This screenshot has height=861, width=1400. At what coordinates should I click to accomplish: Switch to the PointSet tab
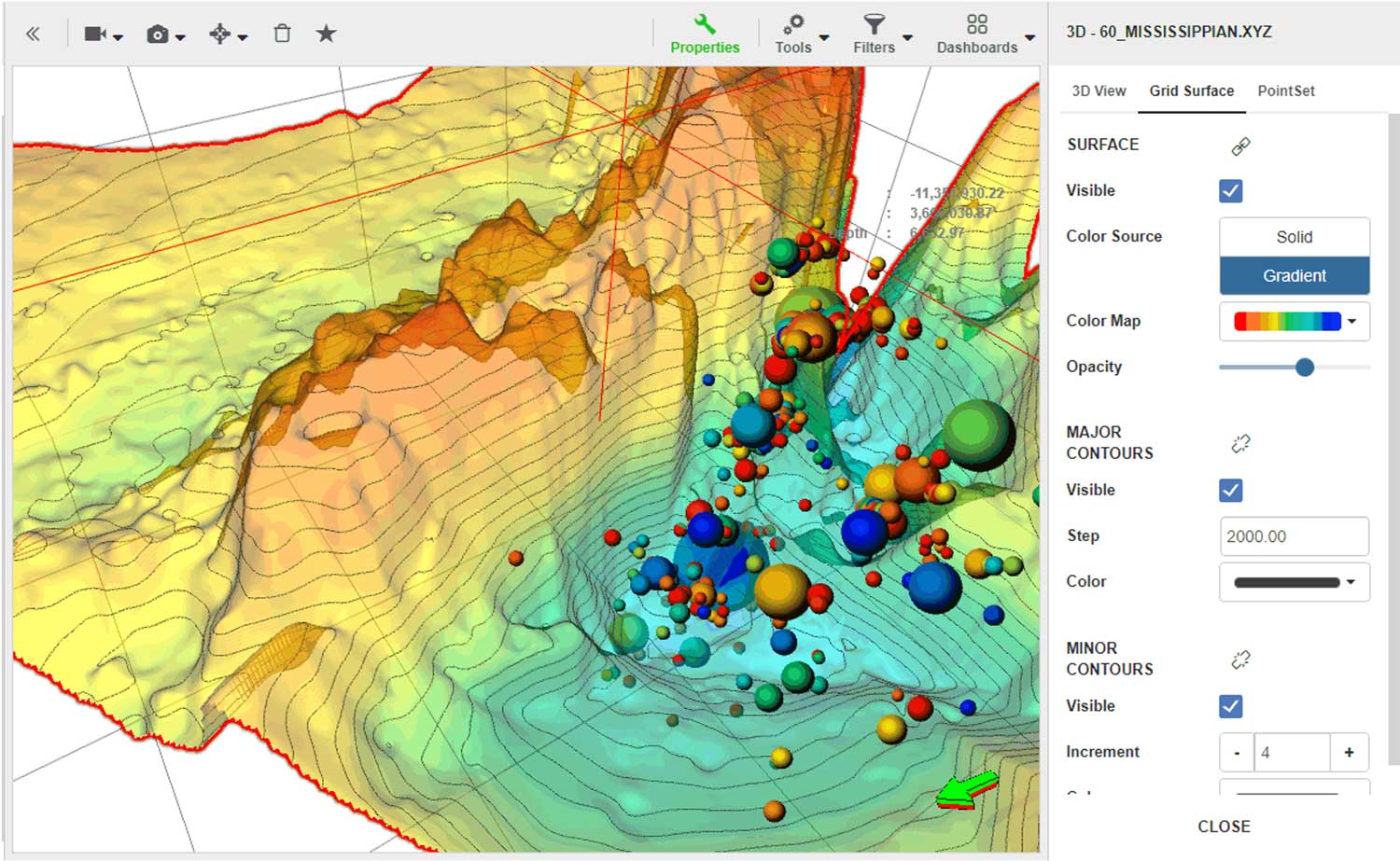pyautogui.click(x=1286, y=90)
